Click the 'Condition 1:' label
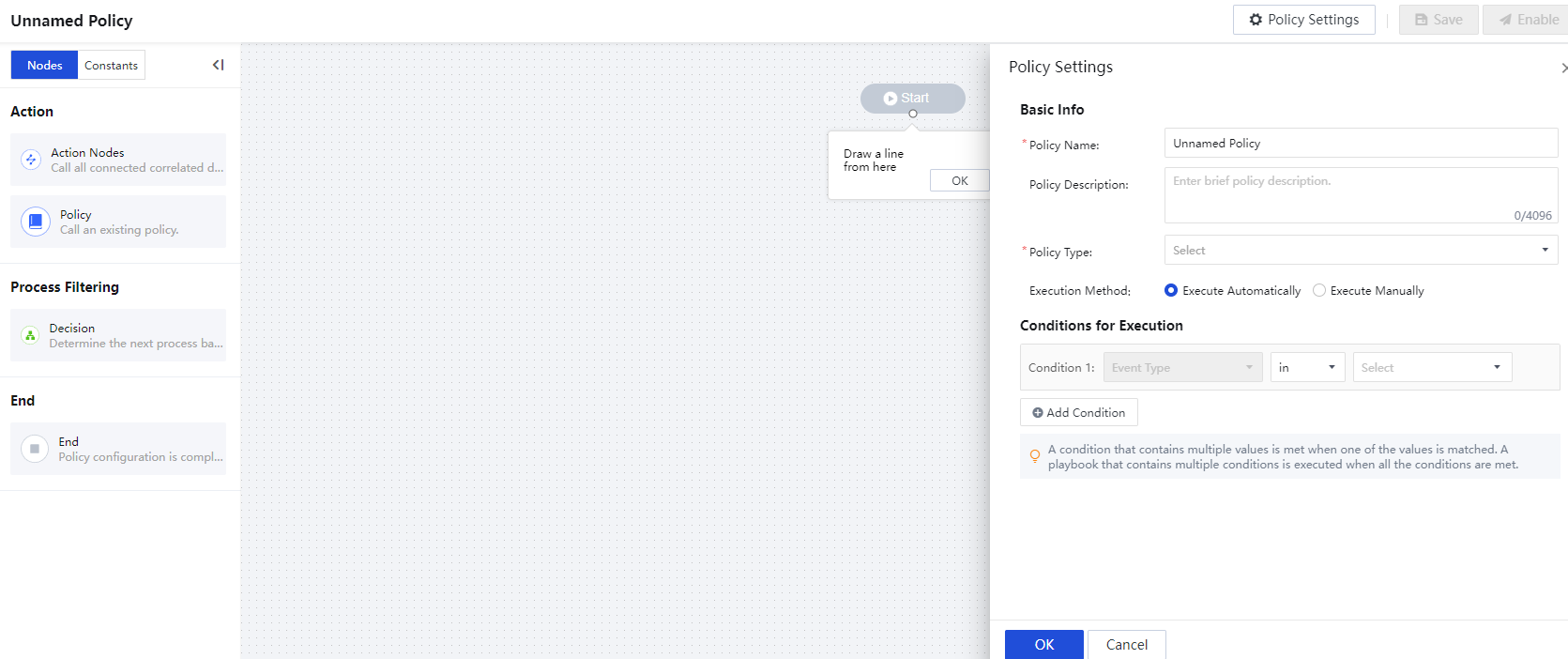Image resolution: width=1568 pixels, height=659 pixels. [x=1061, y=368]
